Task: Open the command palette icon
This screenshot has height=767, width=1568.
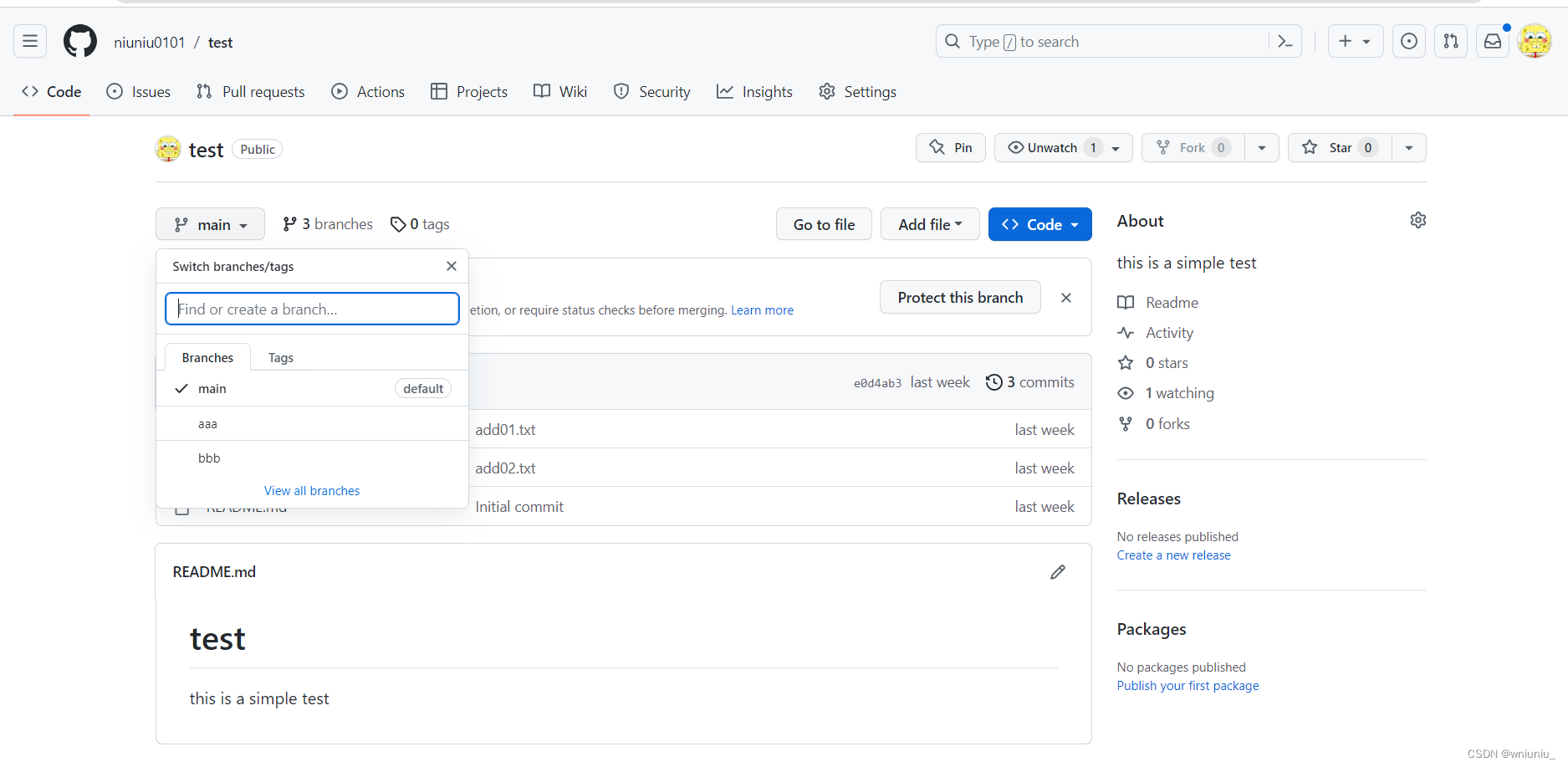Action: pyautogui.click(x=1285, y=41)
